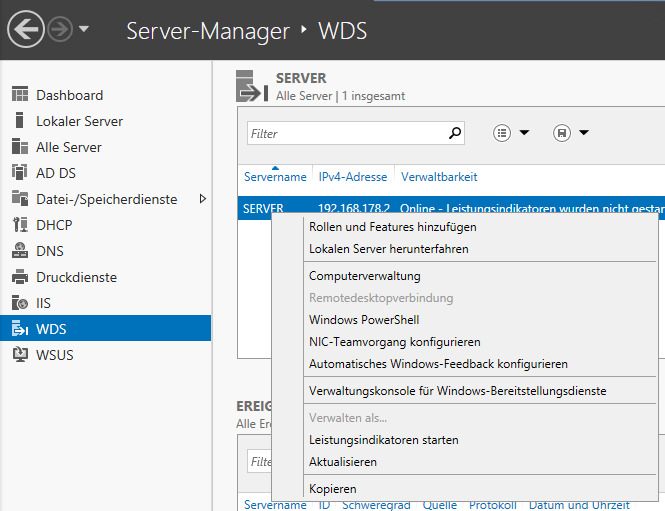Screen dimensions: 665x511
Task: Select WDS label in sidebar
Action: [51, 329]
